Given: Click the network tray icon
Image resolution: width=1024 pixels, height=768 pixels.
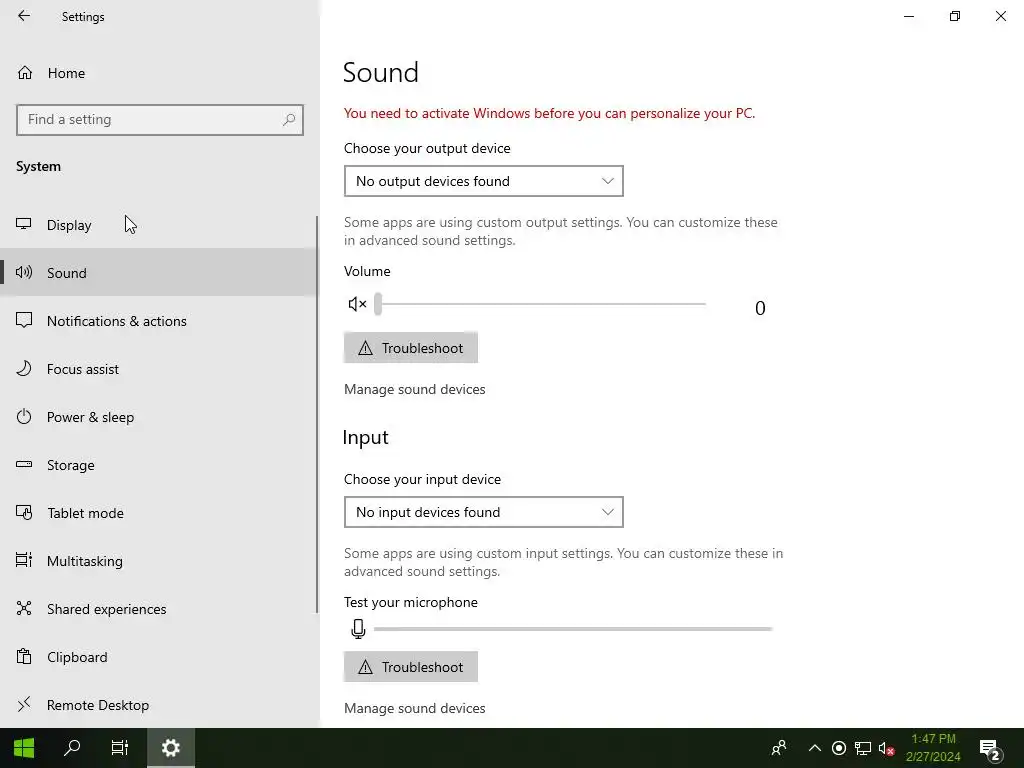Looking at the screenshot, I should [863, 748].
